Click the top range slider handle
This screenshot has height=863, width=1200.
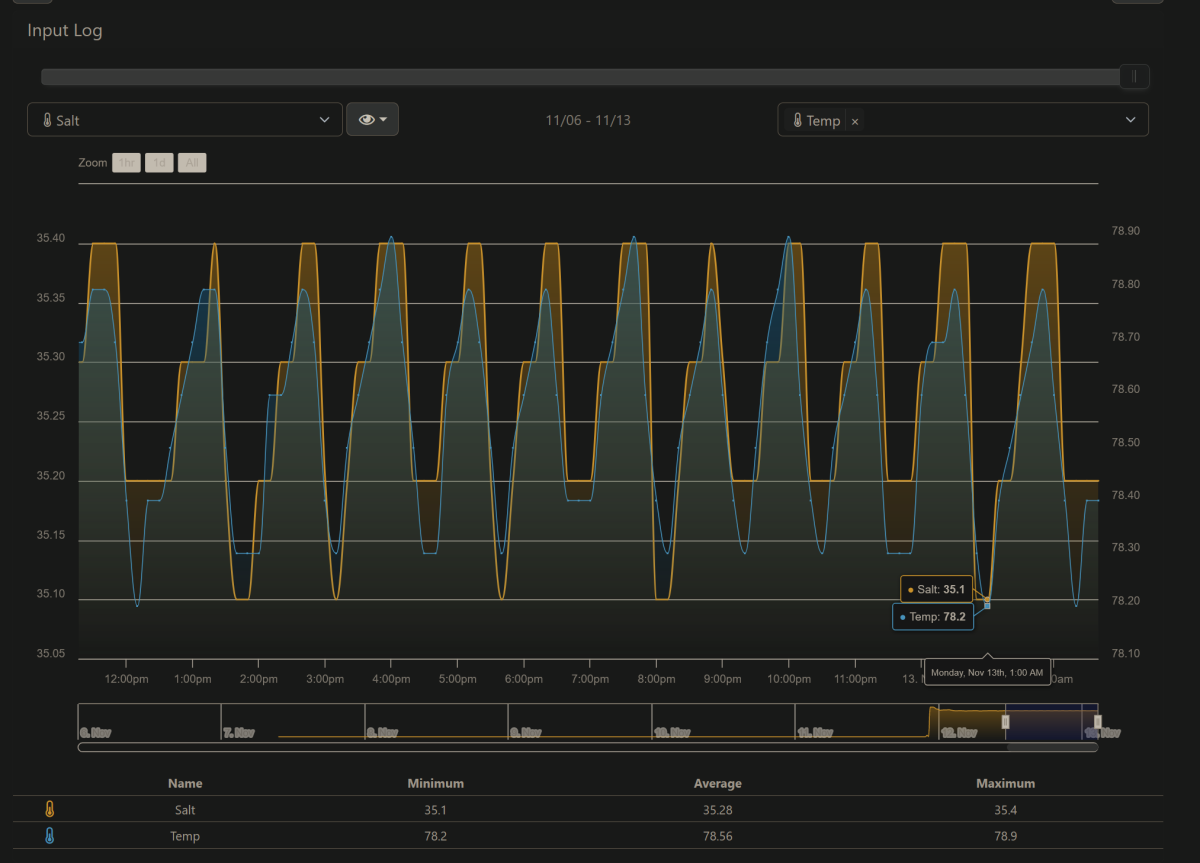(1134, 77)
